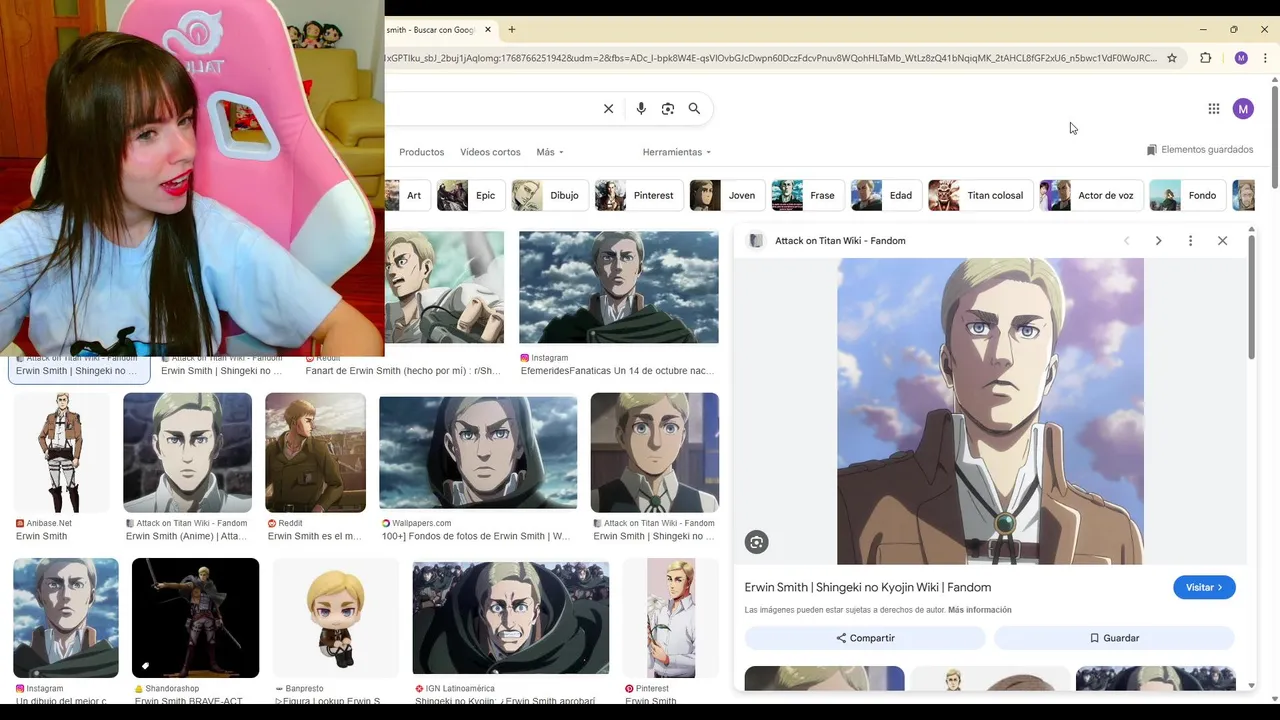Open Chrome three-dot menu
Image resolution: width=1280 pixels, height=720 pixels.
[x=1265, y=58]
